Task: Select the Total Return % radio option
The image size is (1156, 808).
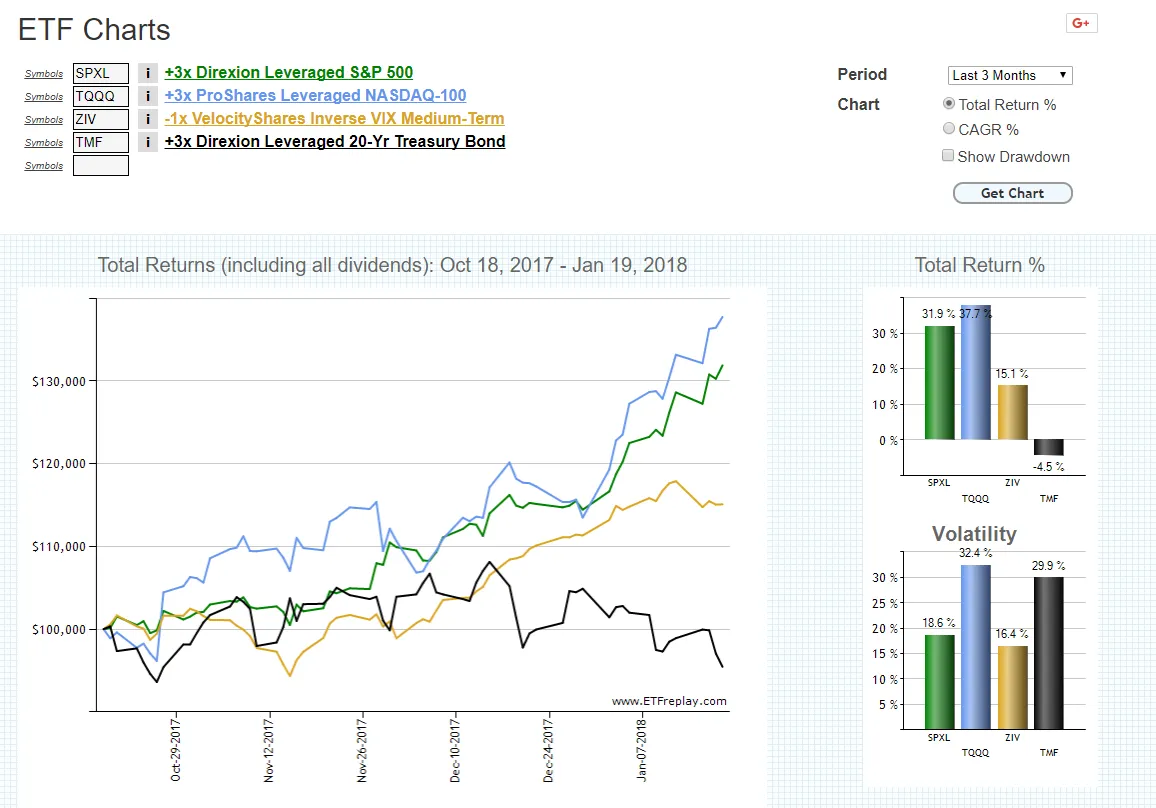Action: [949, 104]
